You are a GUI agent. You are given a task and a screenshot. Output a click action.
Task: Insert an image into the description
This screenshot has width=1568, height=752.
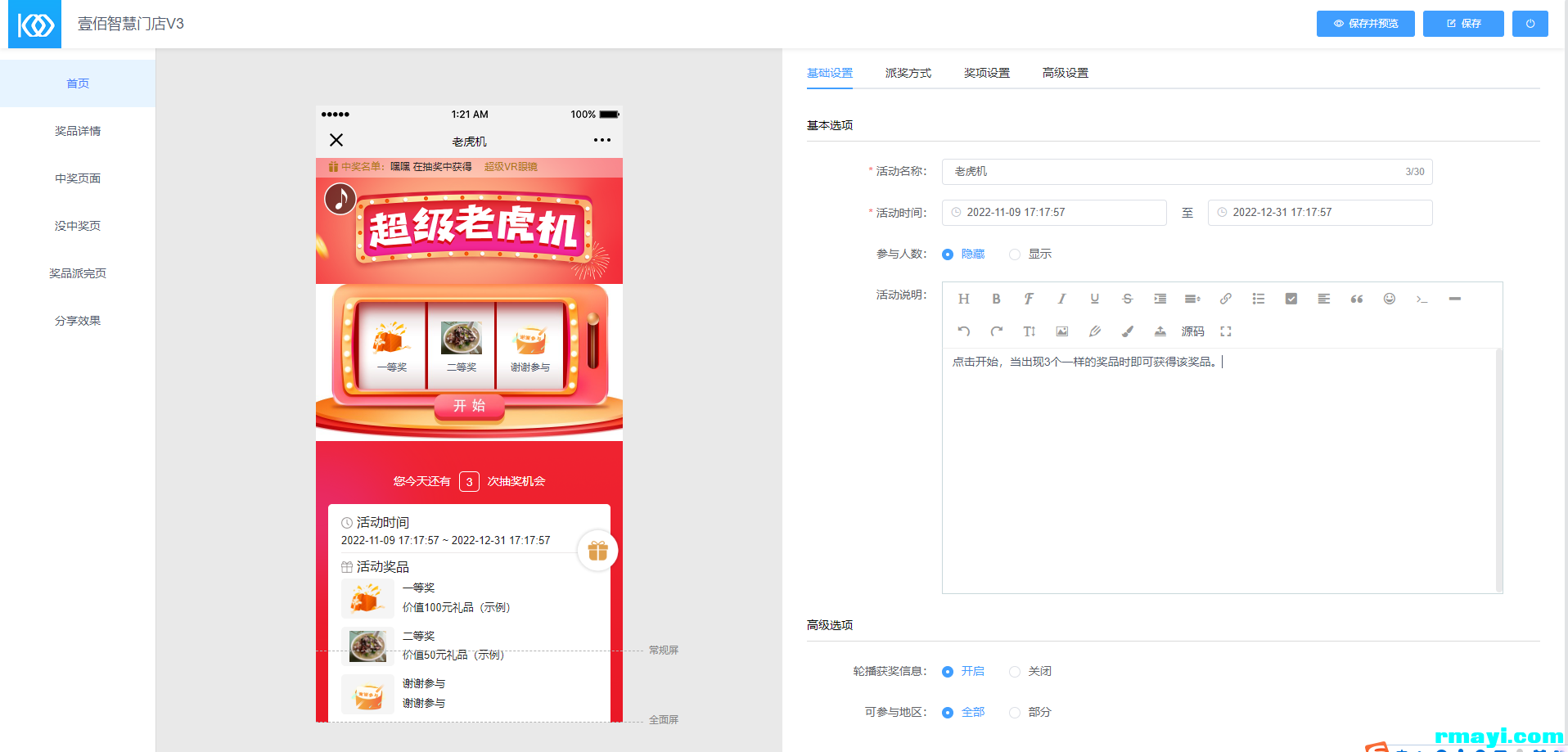click(x=1061, y=331)
